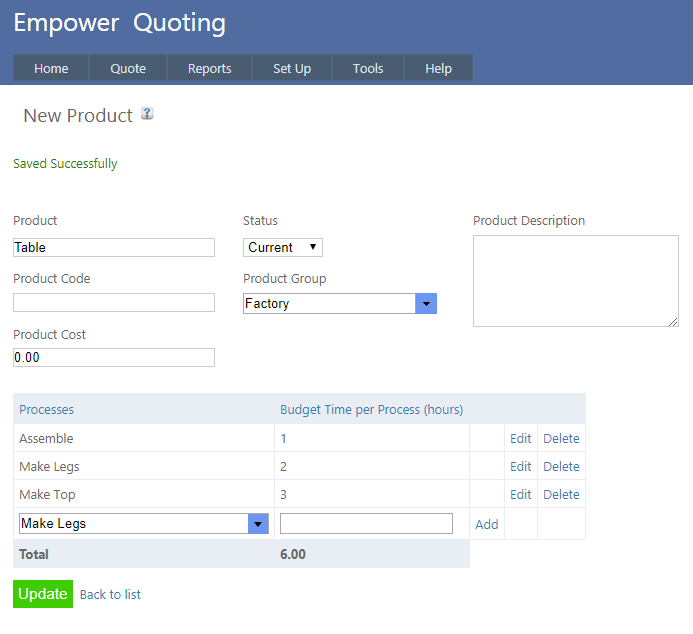Open the Status dropdown
The height and width of the screenshot is (634, 693).
tap(282, 247)
